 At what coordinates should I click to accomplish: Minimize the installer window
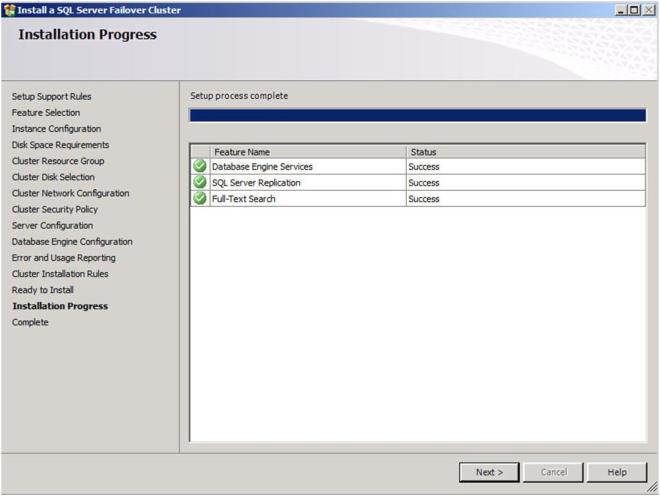tap(620, 9)
